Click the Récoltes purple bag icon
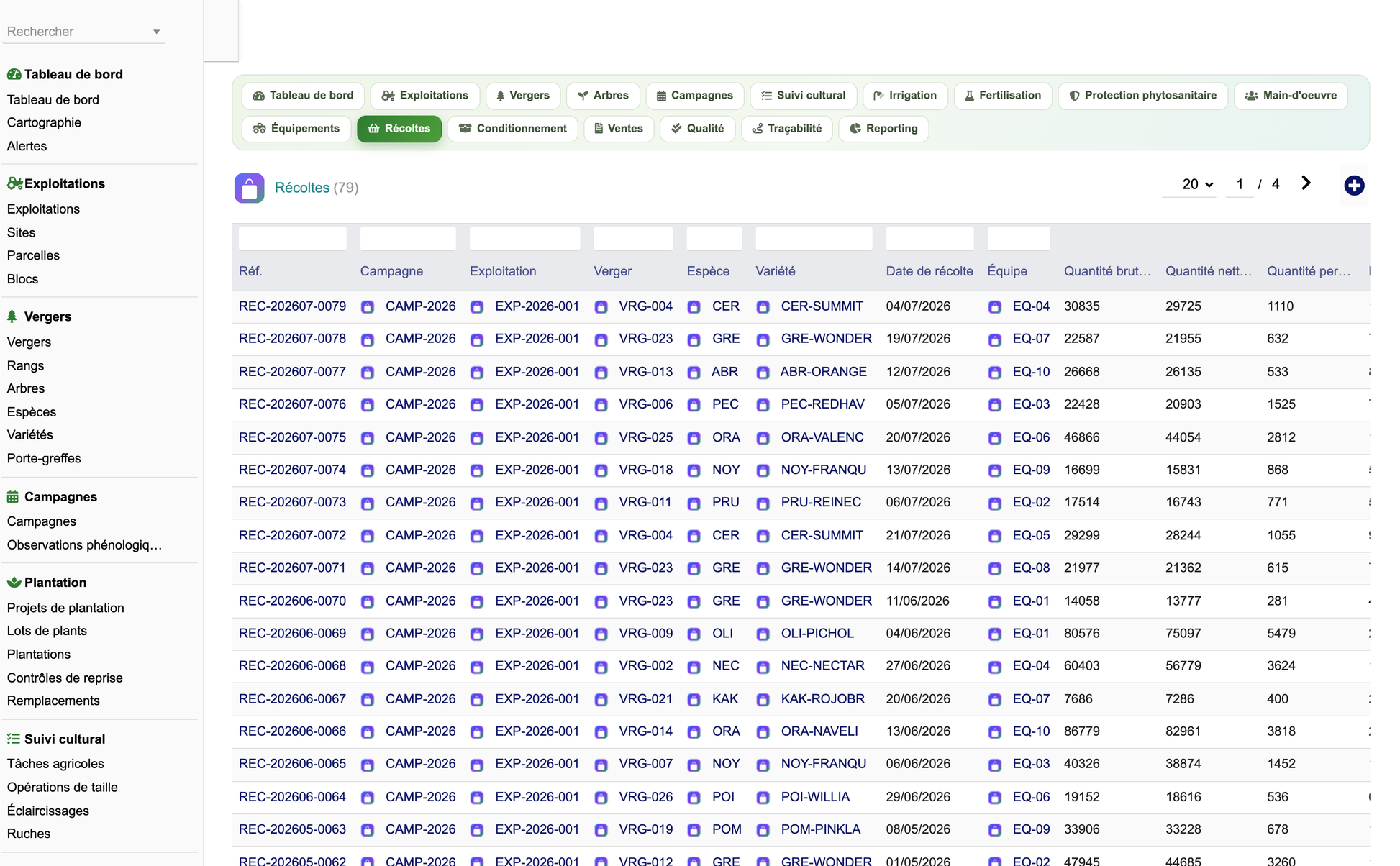1400x866 pixels. pos(249,188)
